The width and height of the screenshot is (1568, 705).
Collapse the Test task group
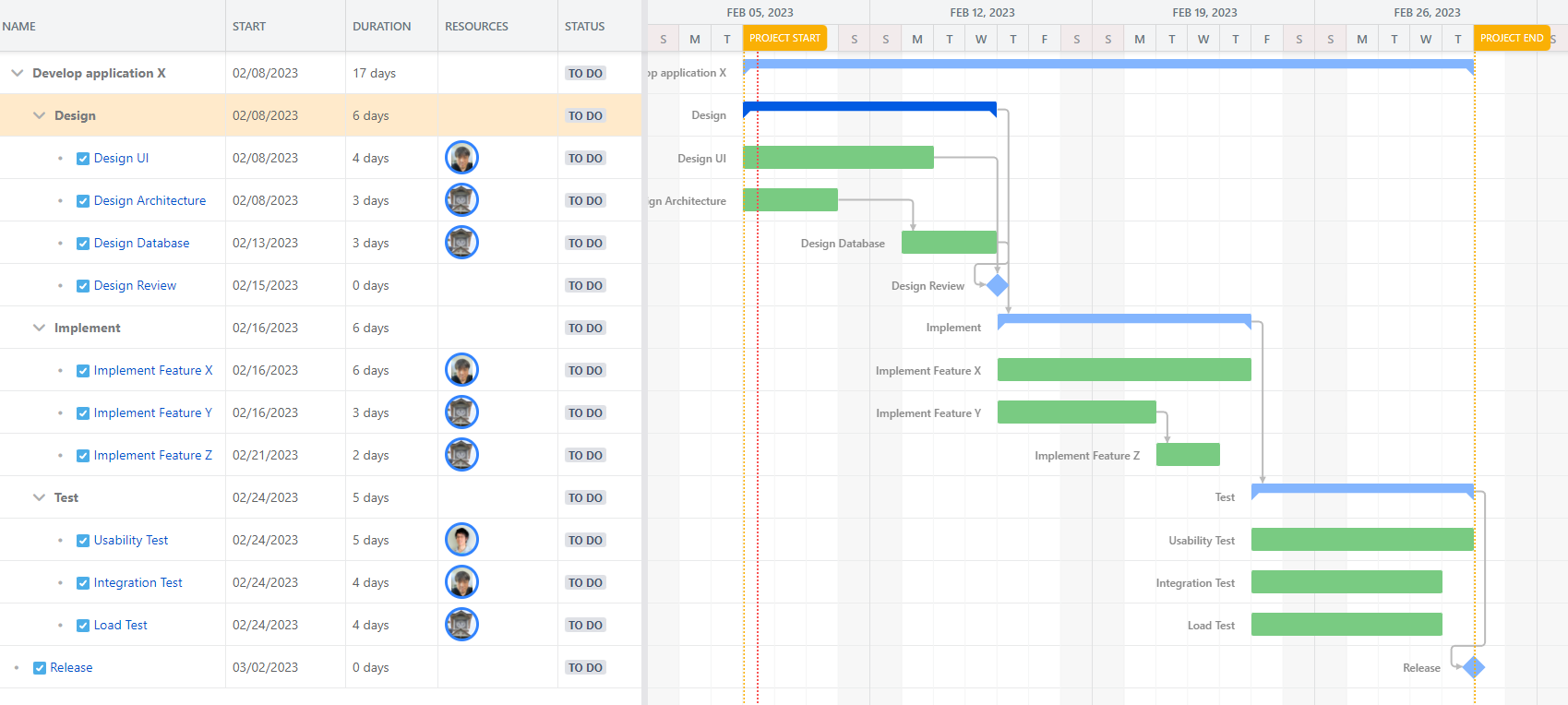coord(39,497)
